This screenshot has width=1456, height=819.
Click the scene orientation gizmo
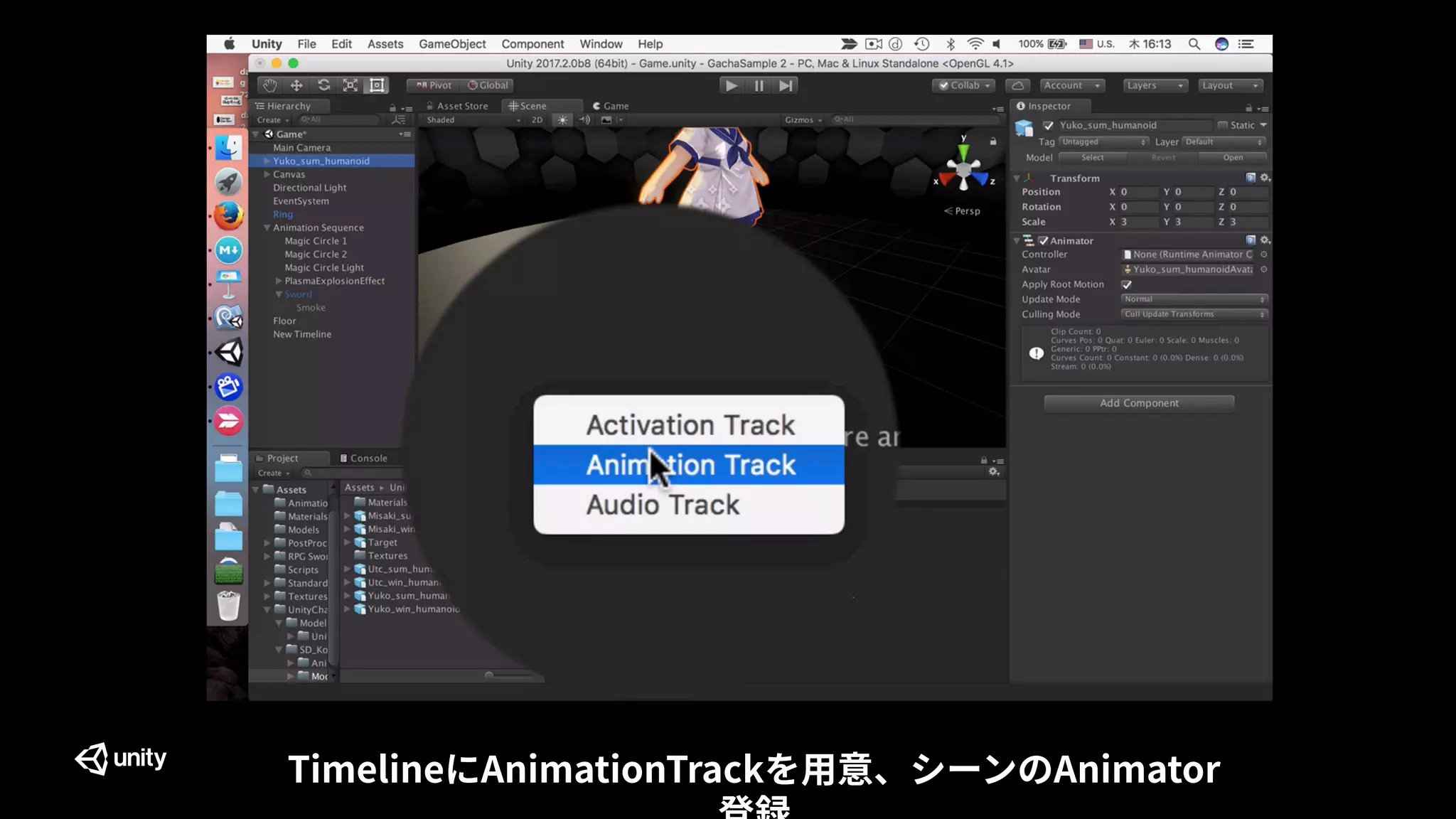[963, 168]
